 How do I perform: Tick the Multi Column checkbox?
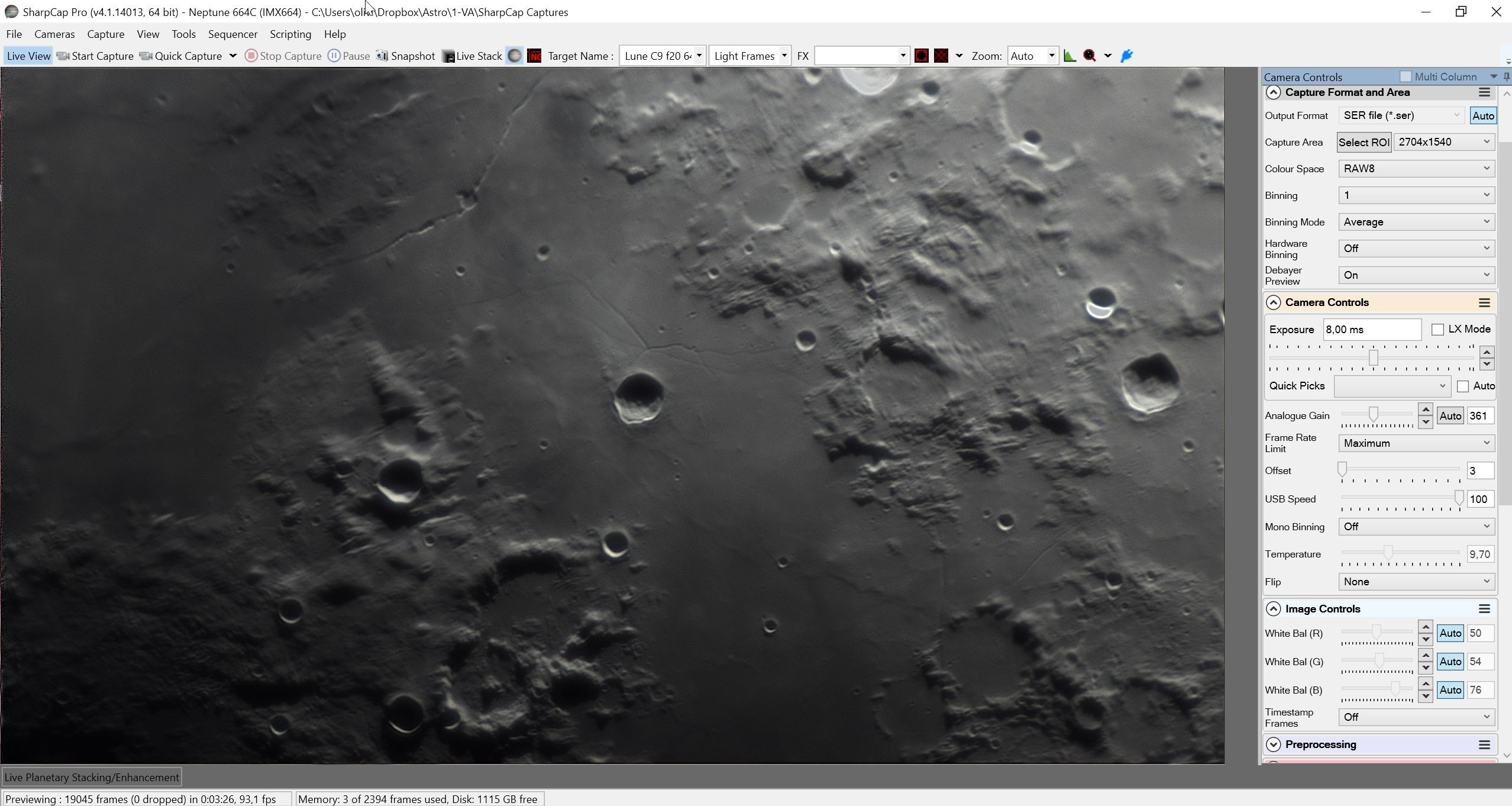pyautogui.click(x=1406, y=76)
